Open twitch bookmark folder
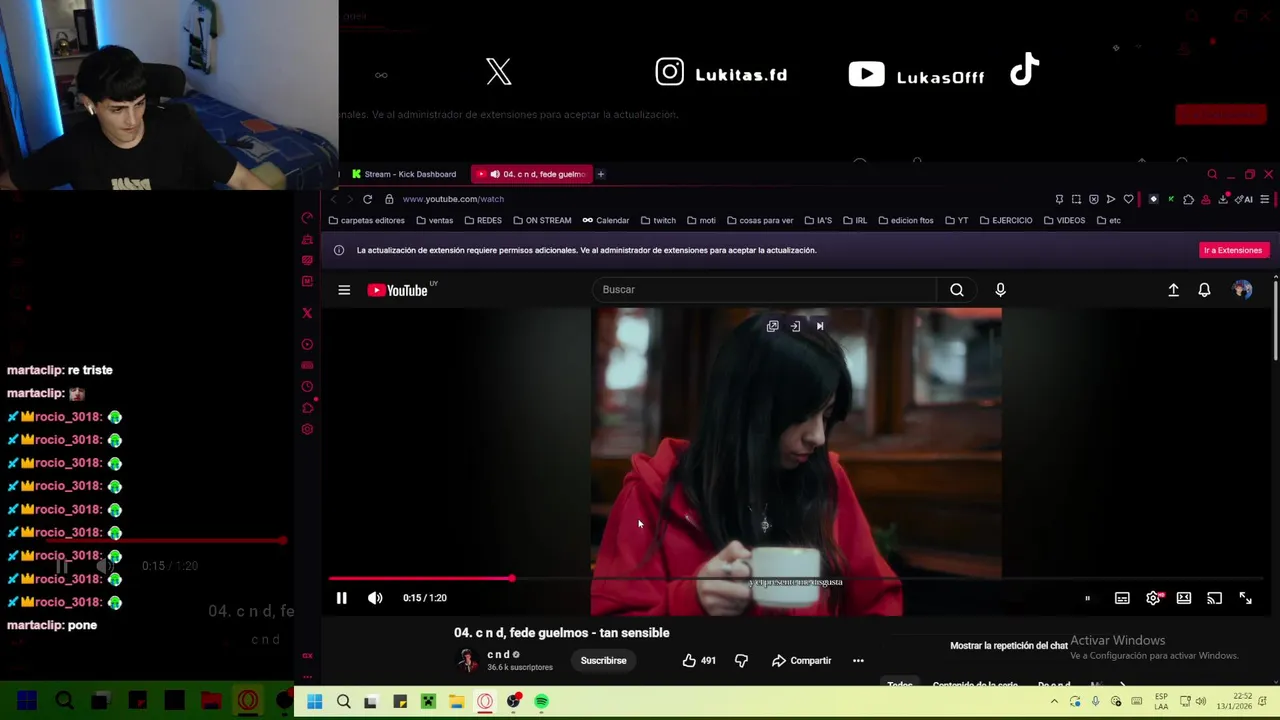The height and width of the screenshot is (720, 1280). pos(658,220)
